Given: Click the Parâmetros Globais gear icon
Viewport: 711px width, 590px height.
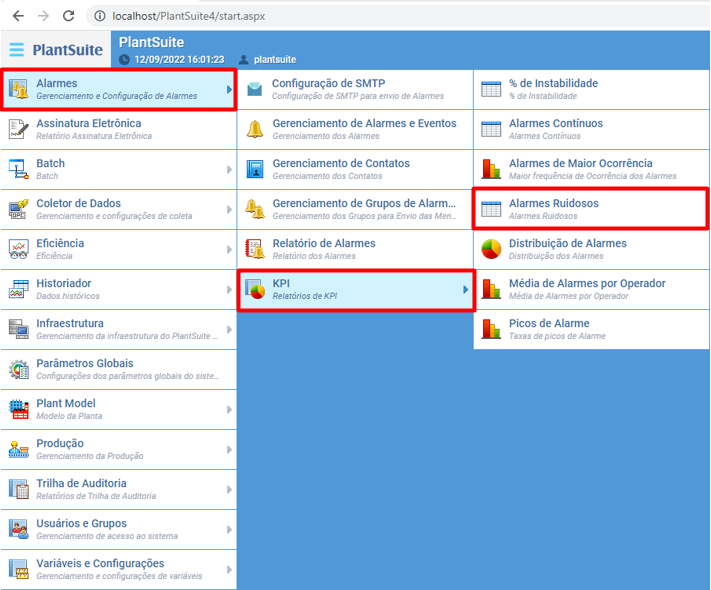Looking at the screenshot, I should tap(19, 369).
